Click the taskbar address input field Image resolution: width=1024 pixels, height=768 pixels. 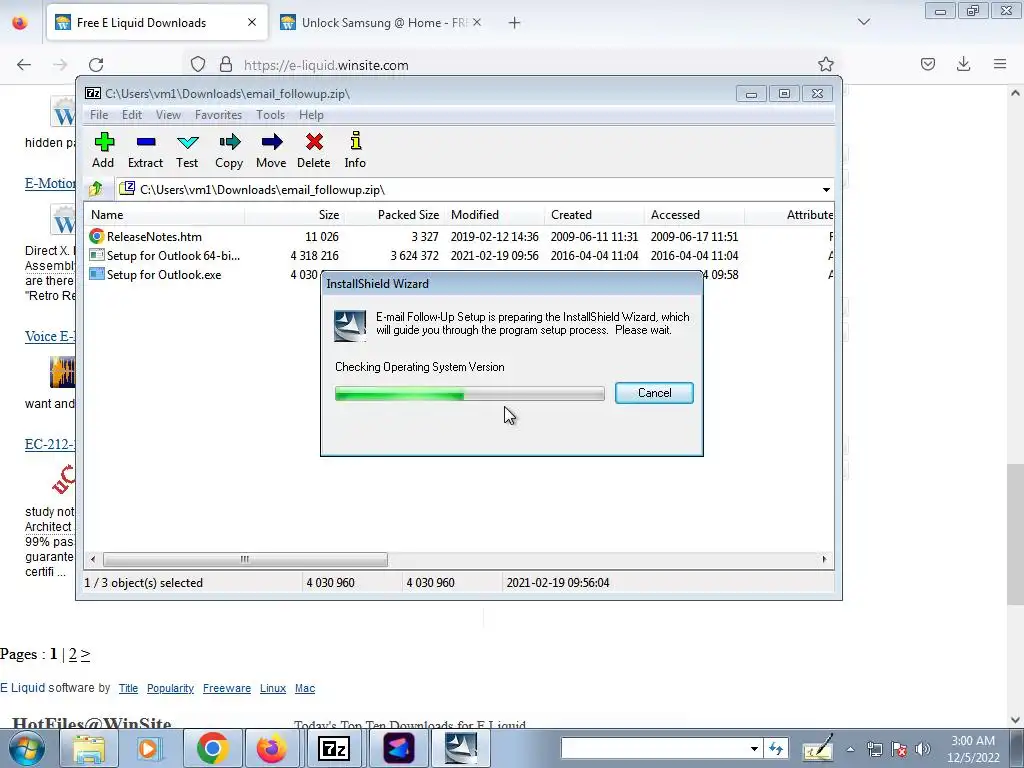pyautogui.click(x=653, y=748)
